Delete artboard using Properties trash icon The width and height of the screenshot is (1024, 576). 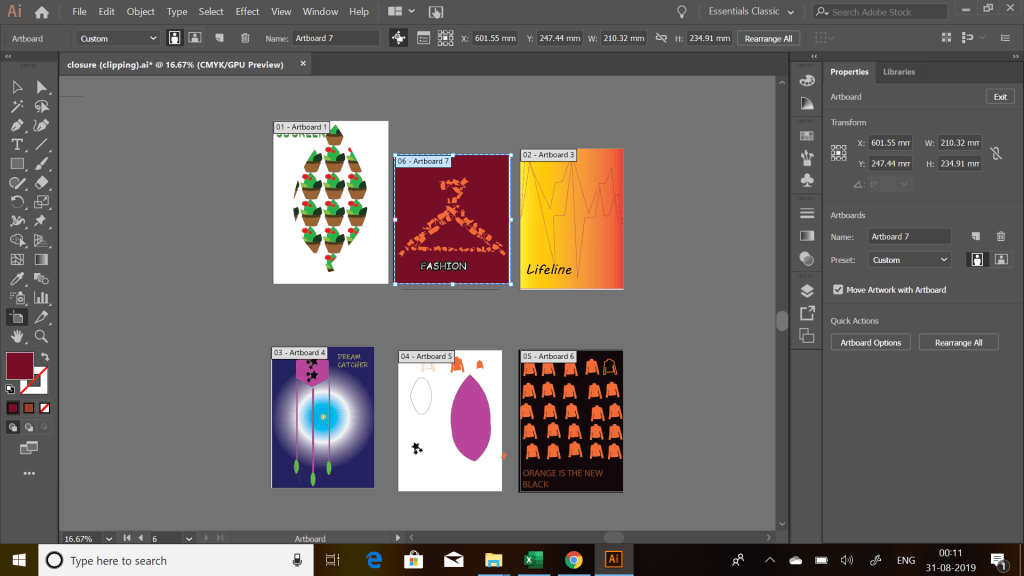[1000, 237]
